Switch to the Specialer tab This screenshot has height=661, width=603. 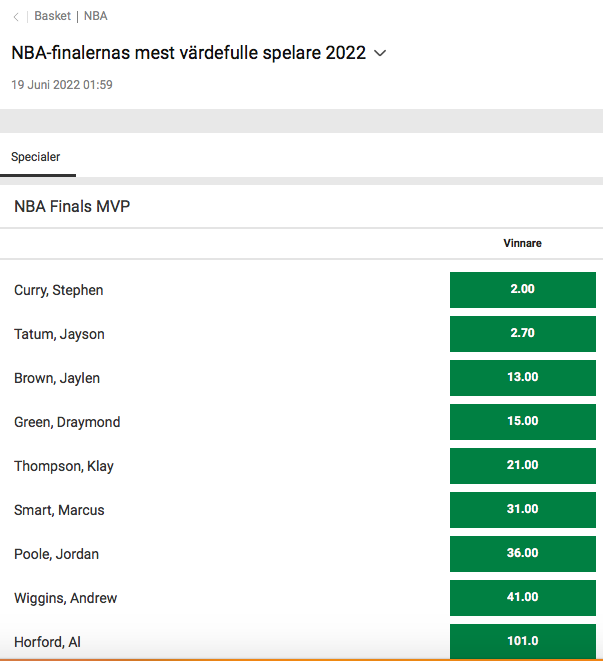pyautogui.click(x=36, y=157)
